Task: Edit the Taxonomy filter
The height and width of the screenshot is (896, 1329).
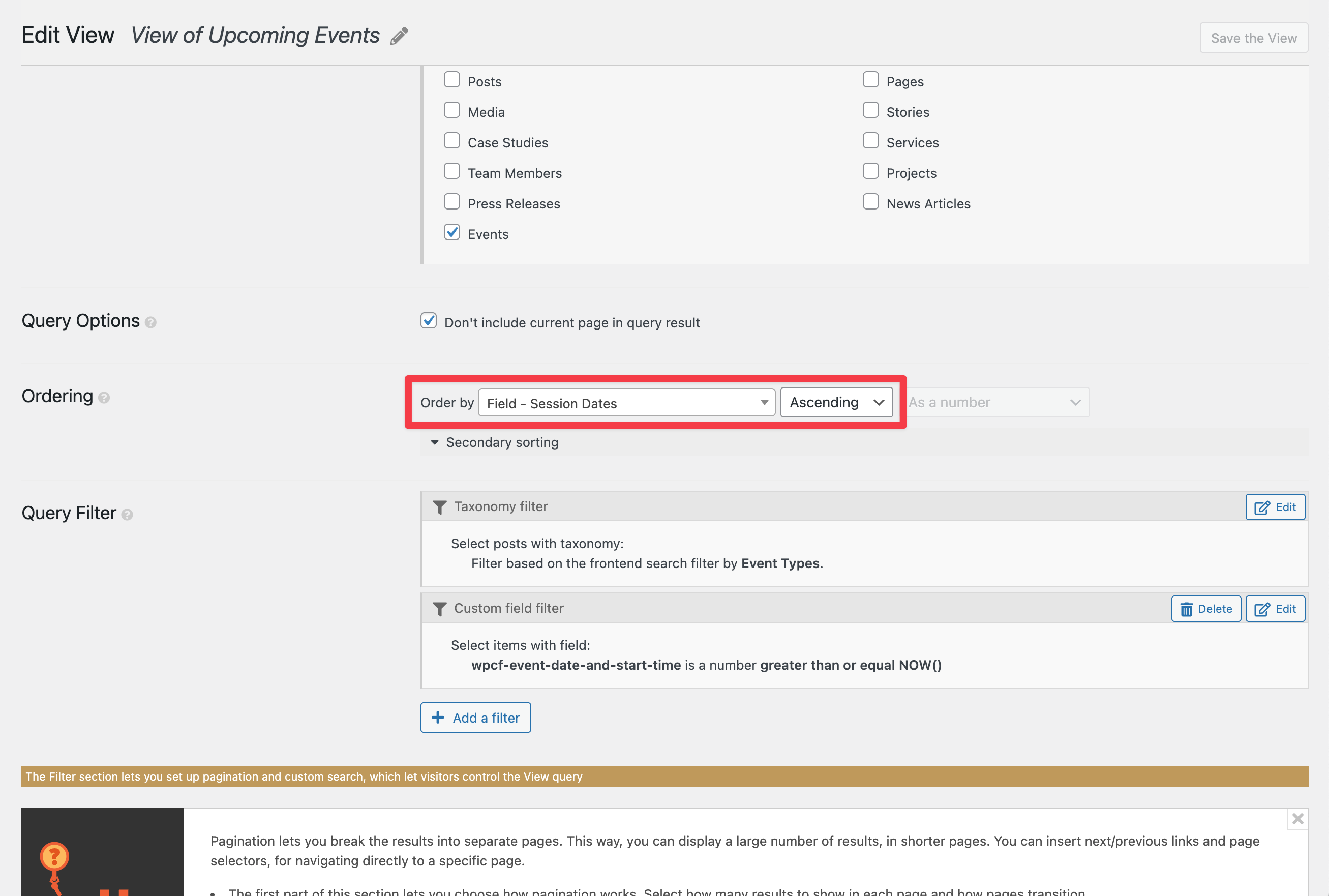Action: pyautogui.click(x=1274, y=507)
